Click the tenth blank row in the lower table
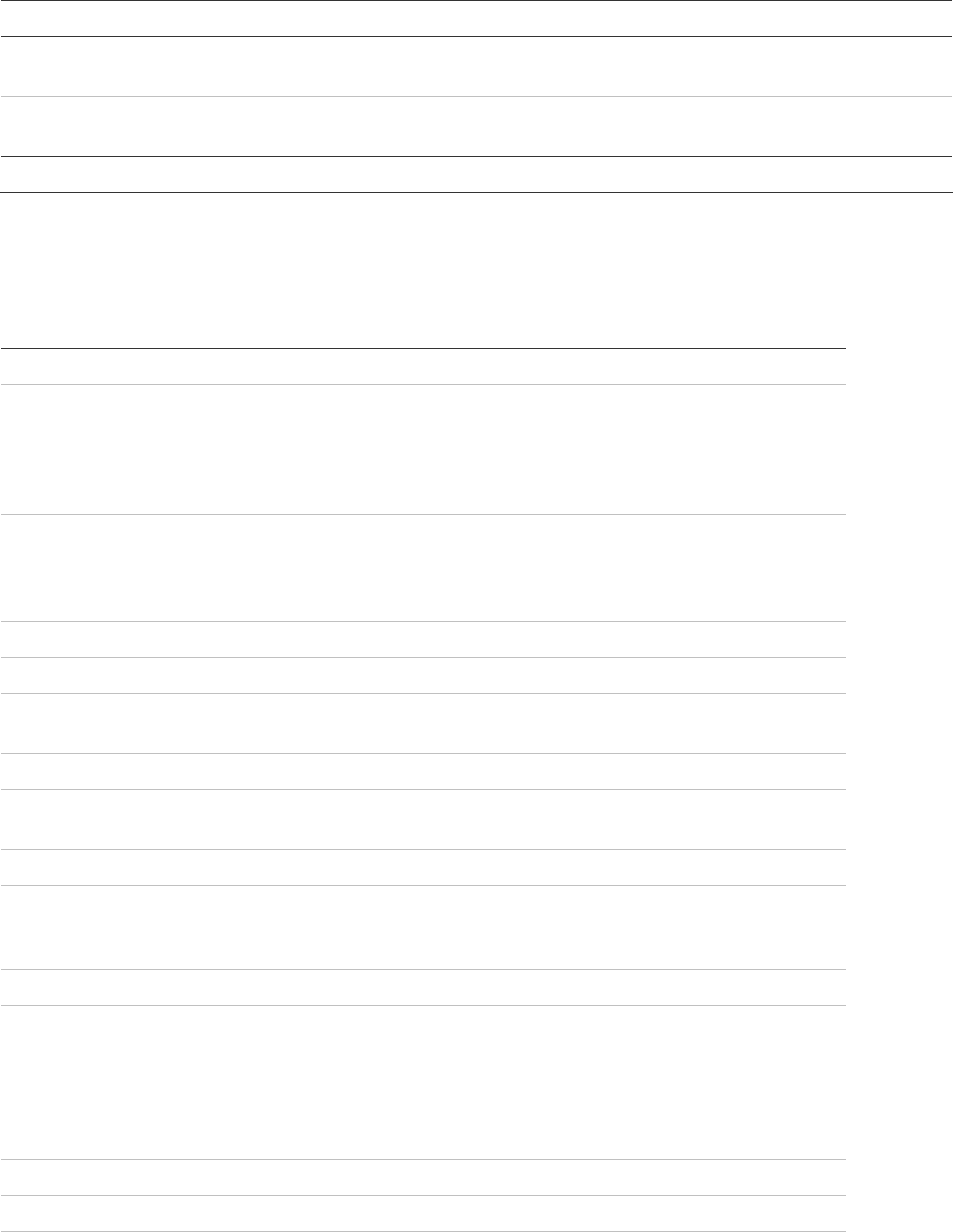Image resolution: width=953 pixels, height=1232 pixels. [422, 927]
